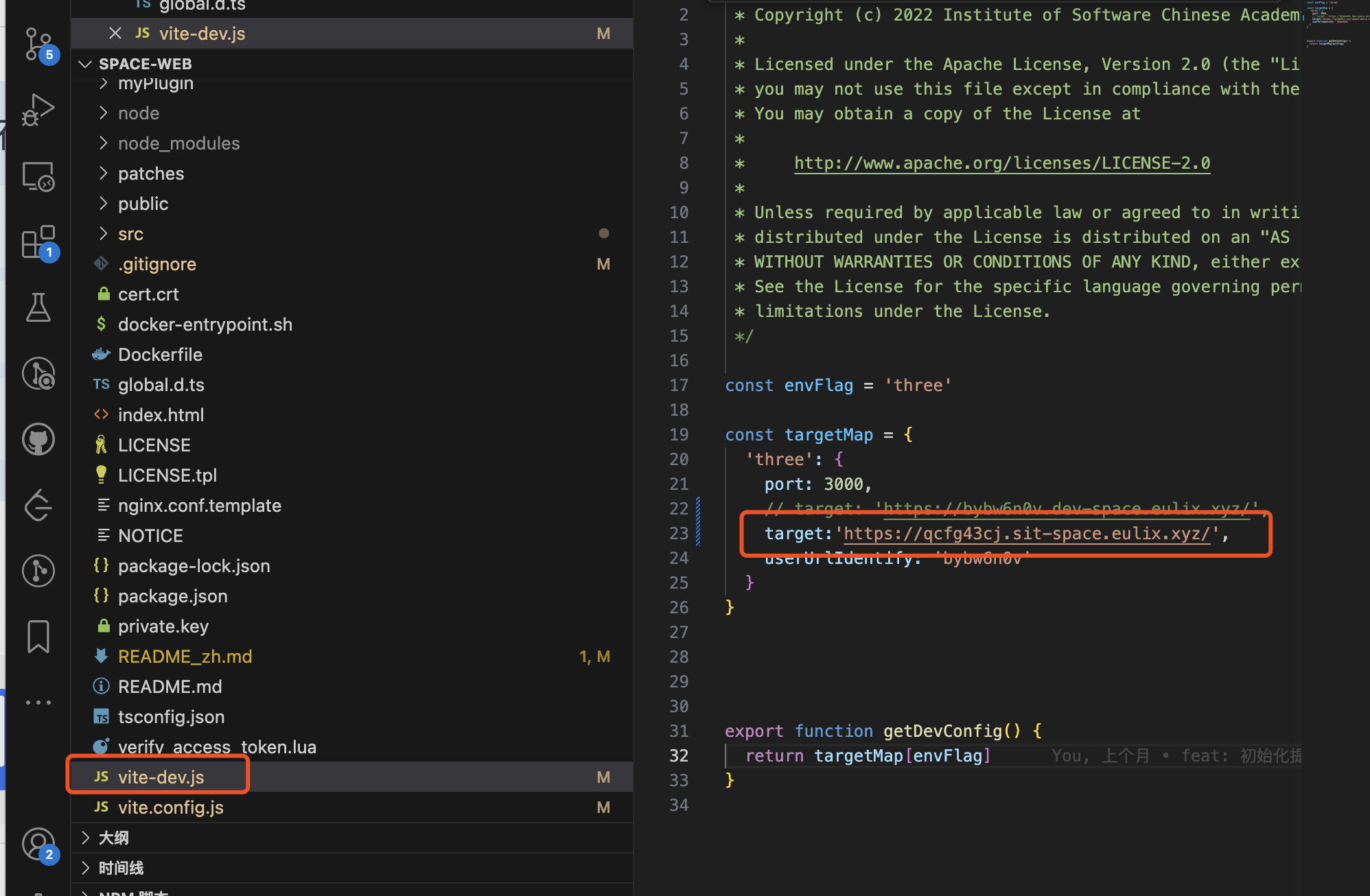Screen dimensions: 1370x896
Task: Open the Testing flask icon
Action: [x=38, y=307]
